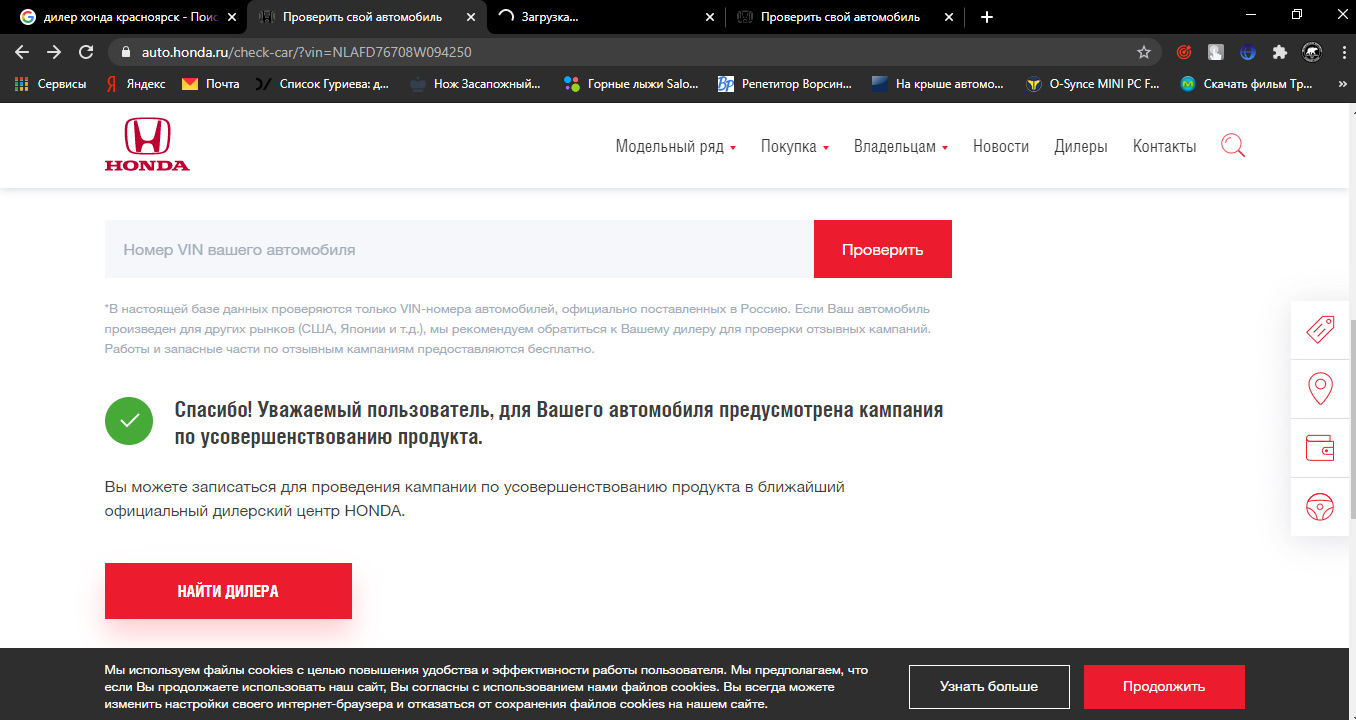Open the Extensions puzzle-piece icon

[1279, 52]
